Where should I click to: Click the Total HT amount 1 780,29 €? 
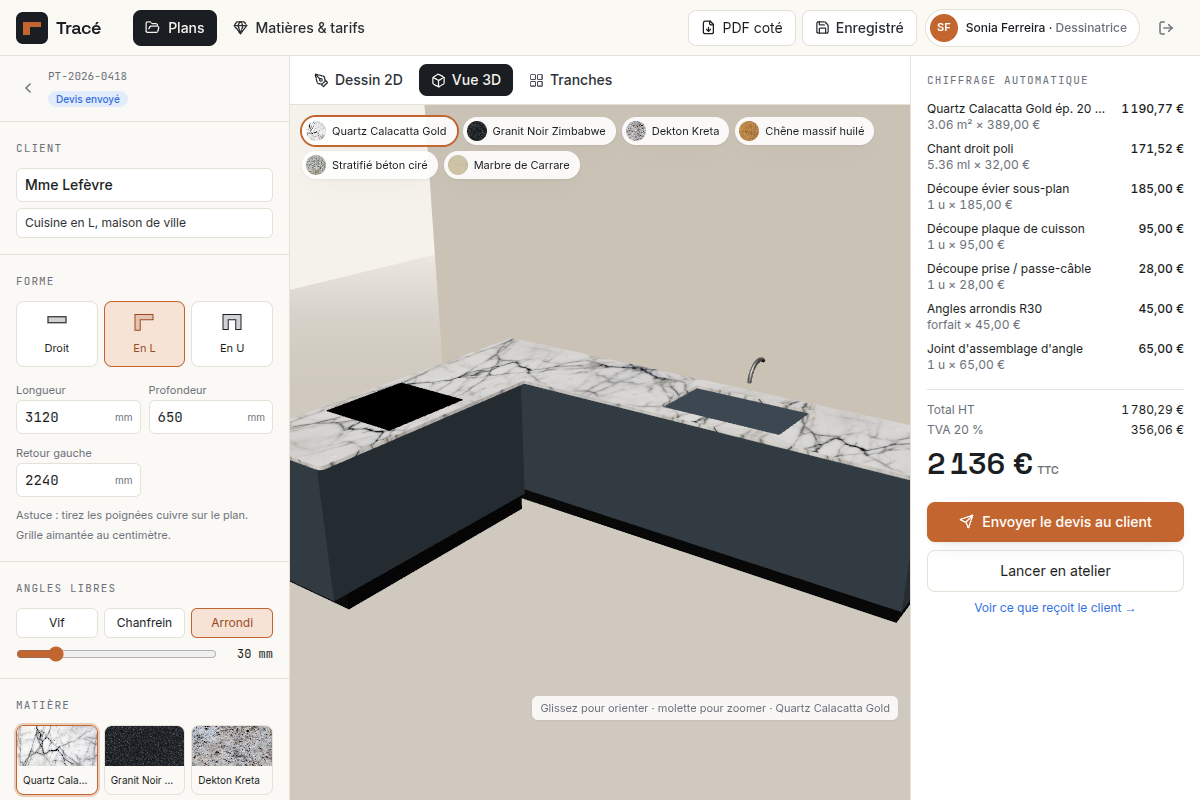(x=1152, y=410)
